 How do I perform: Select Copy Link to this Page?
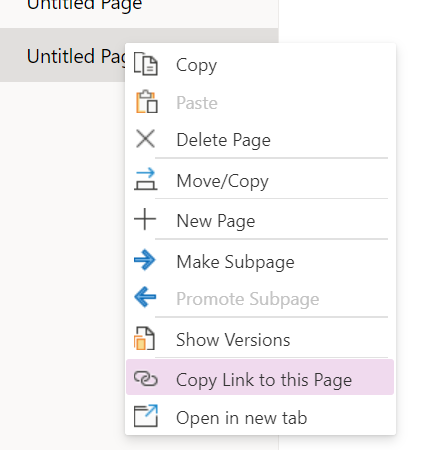tap(260, 377)
